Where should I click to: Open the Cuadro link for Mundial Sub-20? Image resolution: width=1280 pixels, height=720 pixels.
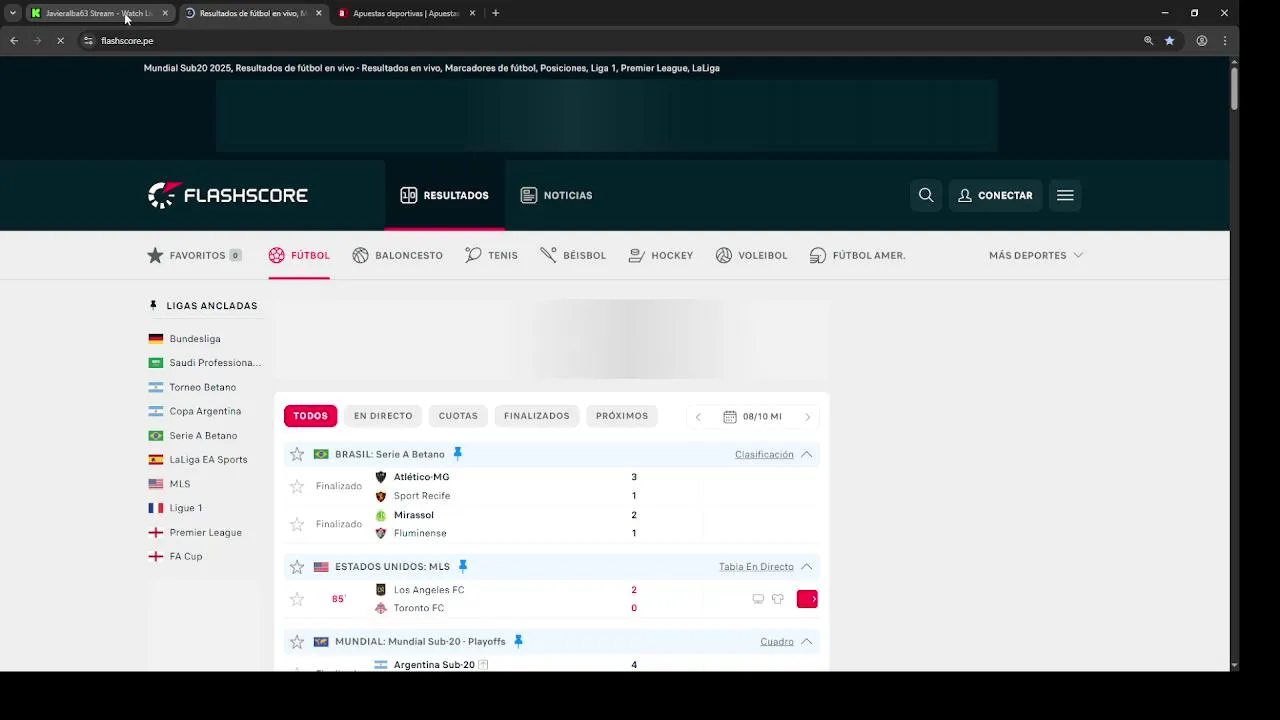pos(777,642)
